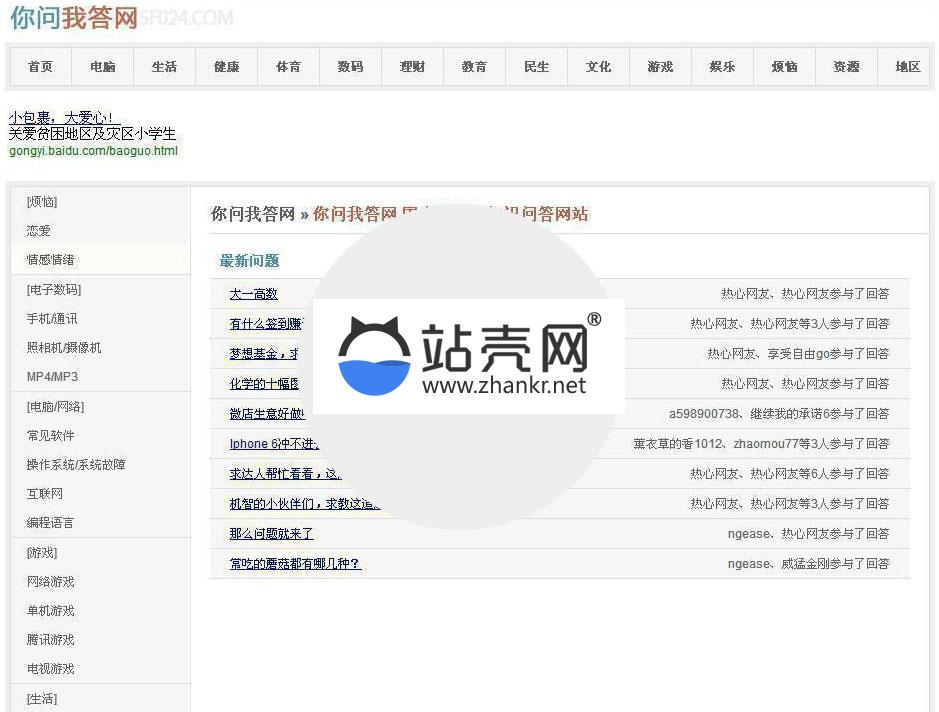Screen dimensions: 939x712
Task: Open the 首页 navigation item
Action: 41,66
